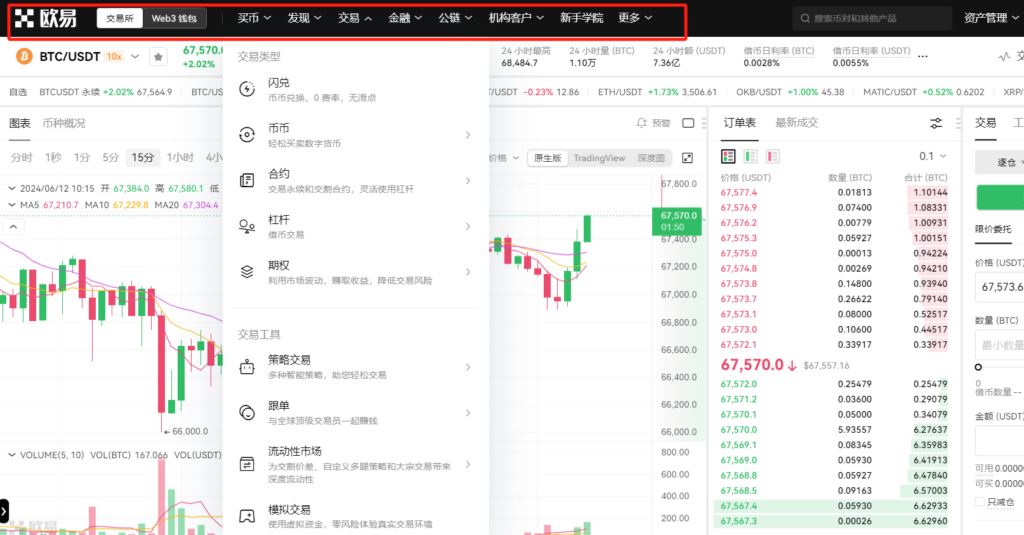Screen dimensions: 1024x535
Task: Click the more options ellipsis in stats bar
Action: coord(922,57)
